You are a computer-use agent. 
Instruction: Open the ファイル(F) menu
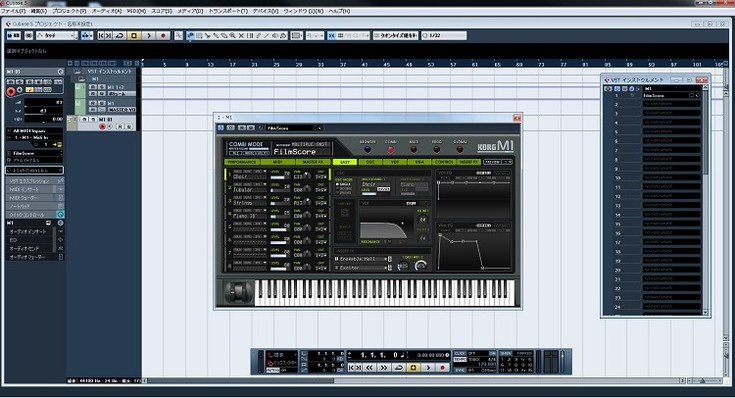click(x=13, y=11)
